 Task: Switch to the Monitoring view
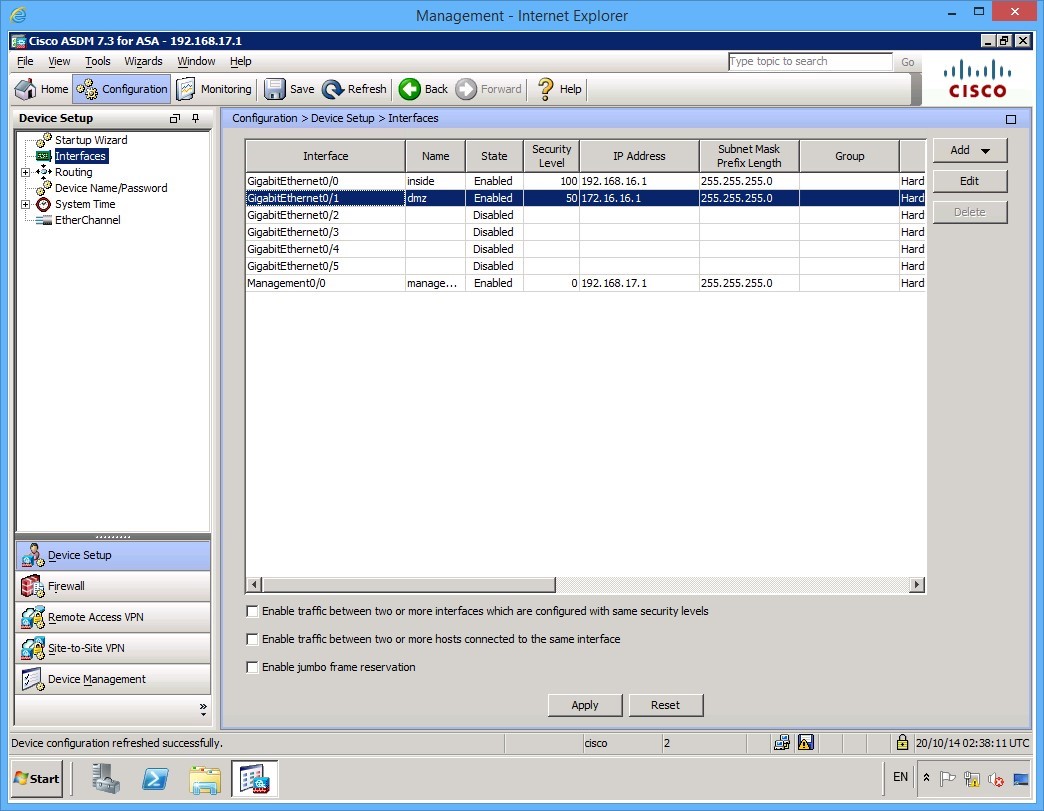point(213,89)
